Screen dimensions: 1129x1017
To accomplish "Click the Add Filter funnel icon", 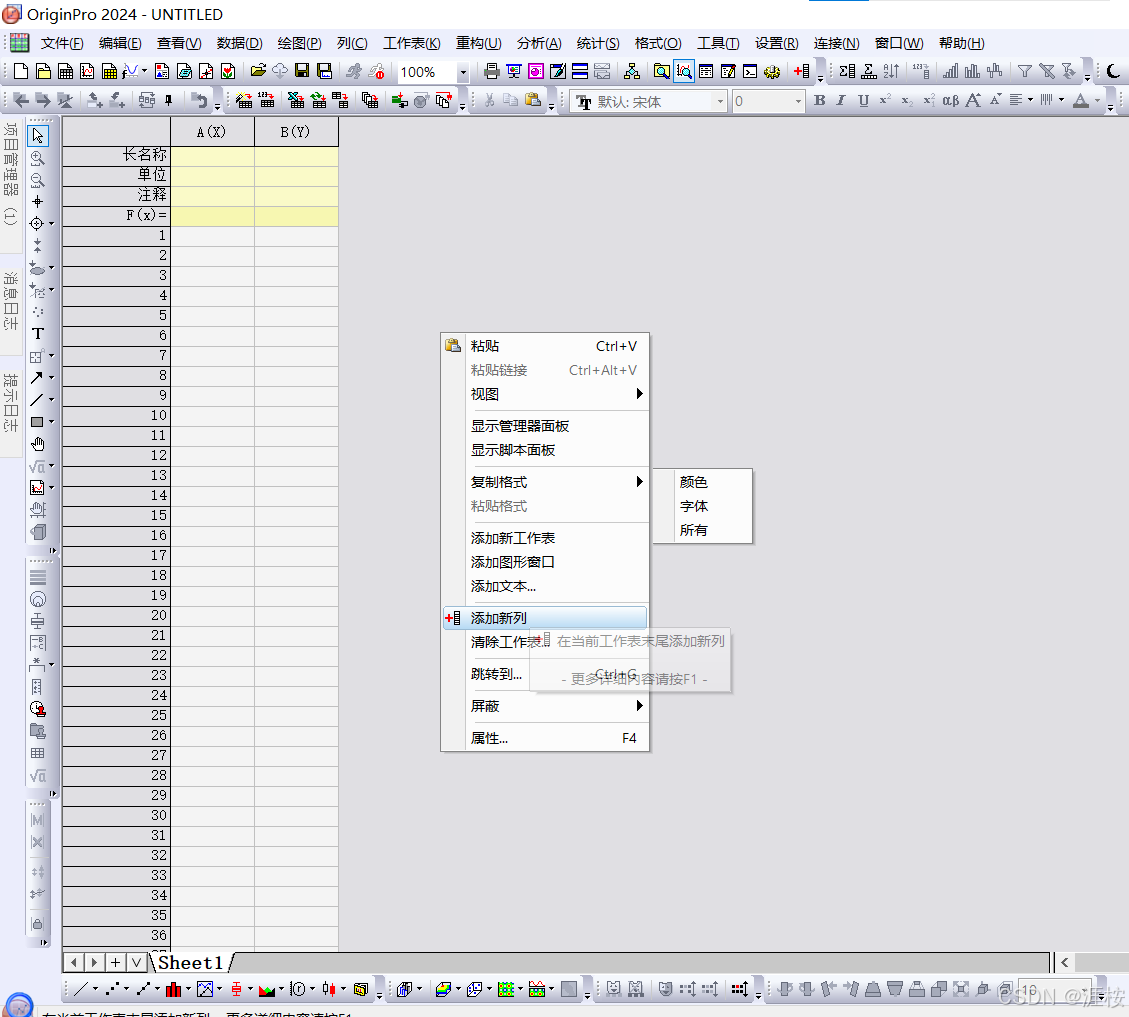I will pyautogui.click(x=1025, y=71).
